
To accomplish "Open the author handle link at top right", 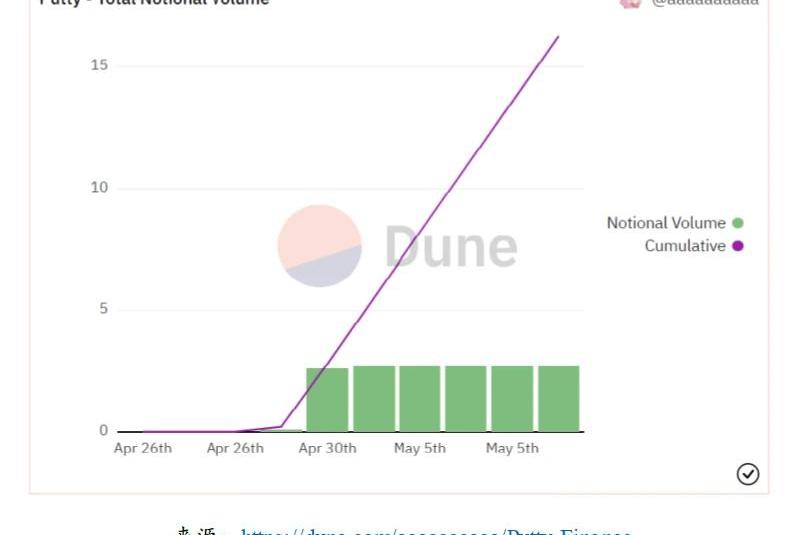I will click(x=705, y=3).
